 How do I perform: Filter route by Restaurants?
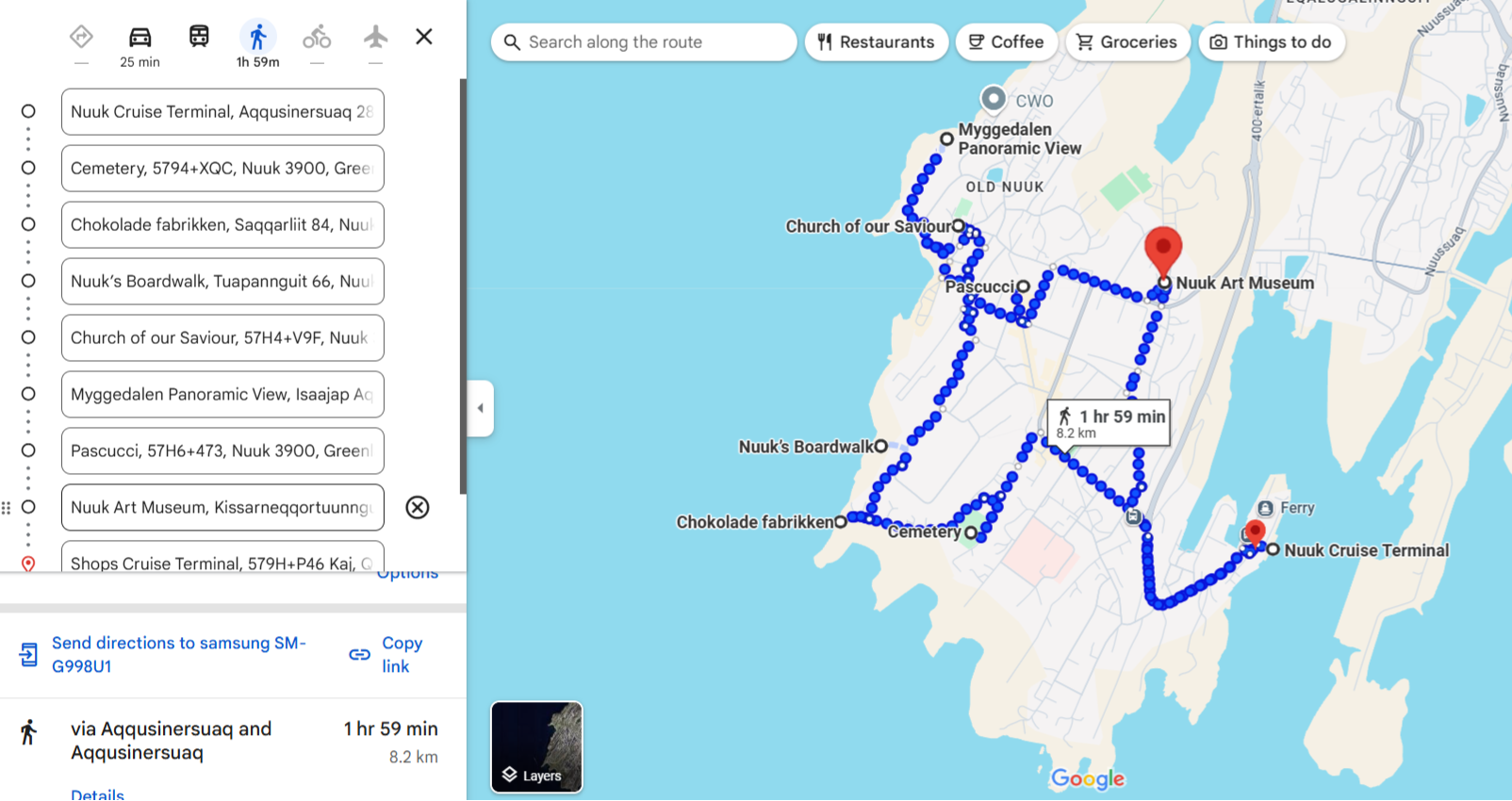click(877, 42)
